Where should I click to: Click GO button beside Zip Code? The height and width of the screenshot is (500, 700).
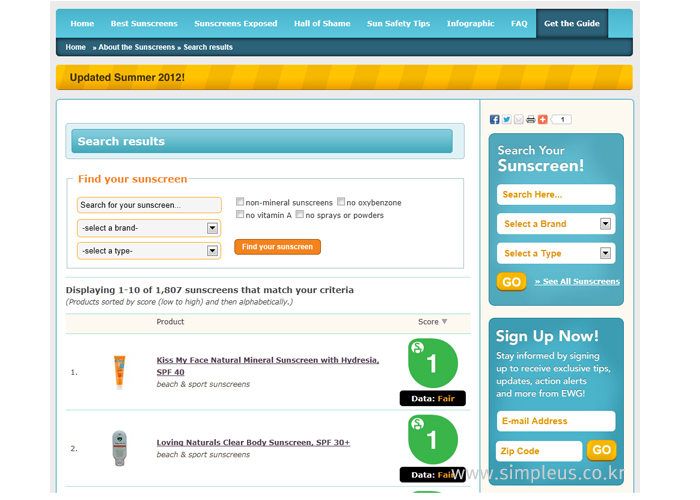[601, 450]
